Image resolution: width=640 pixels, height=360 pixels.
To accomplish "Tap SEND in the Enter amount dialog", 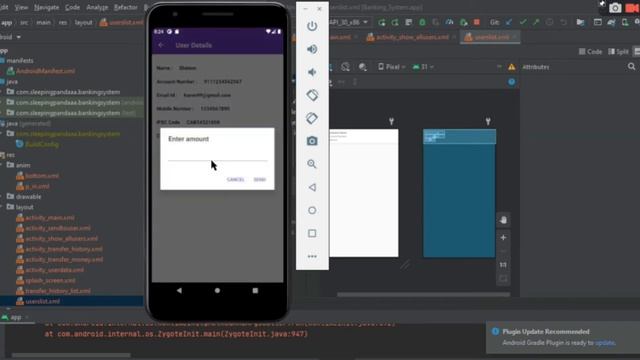I will point(260,180).
